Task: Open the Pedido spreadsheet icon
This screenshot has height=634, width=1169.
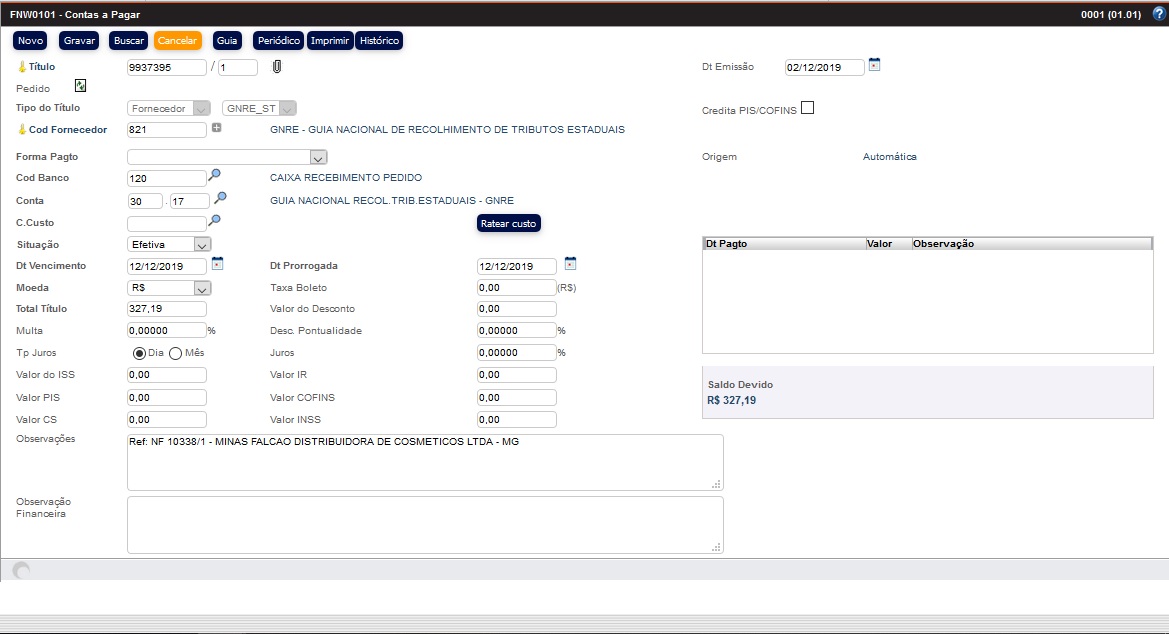Action: (80, 87)
